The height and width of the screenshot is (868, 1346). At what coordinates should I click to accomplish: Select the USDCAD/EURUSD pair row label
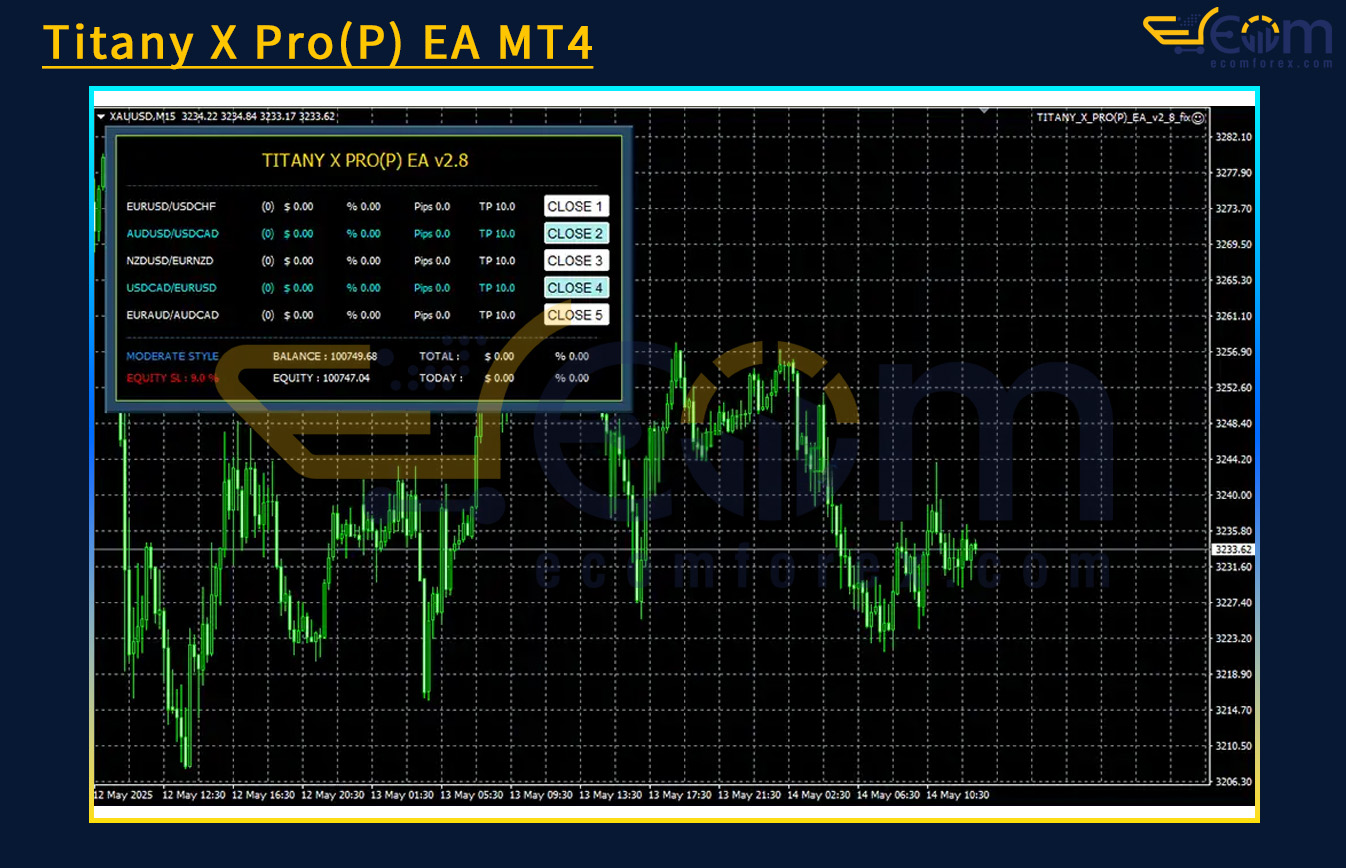171,288
